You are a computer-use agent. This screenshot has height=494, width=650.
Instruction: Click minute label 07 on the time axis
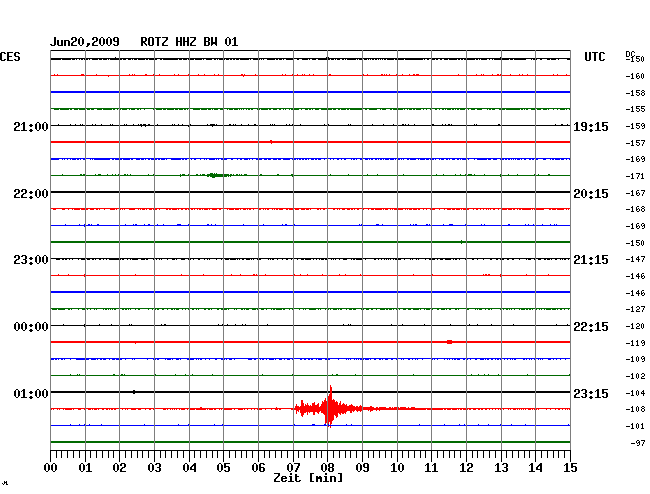point(293,468)
